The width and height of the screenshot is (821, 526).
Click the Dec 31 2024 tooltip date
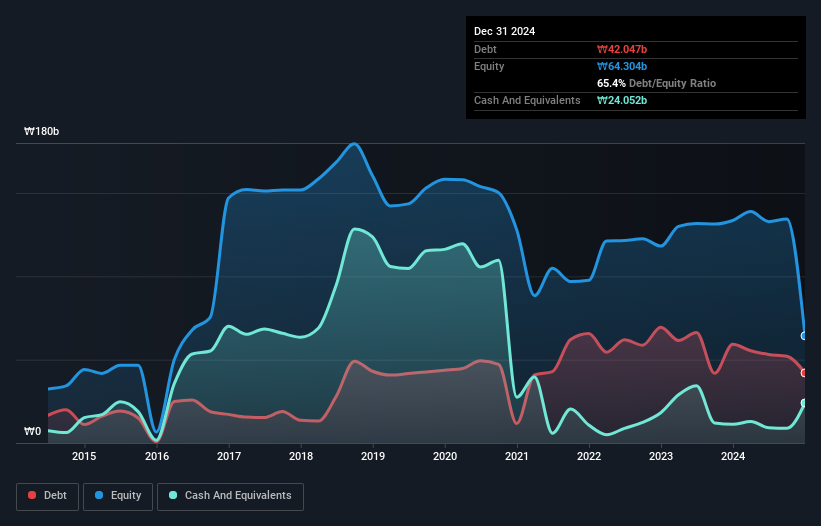tap(504, 31)
